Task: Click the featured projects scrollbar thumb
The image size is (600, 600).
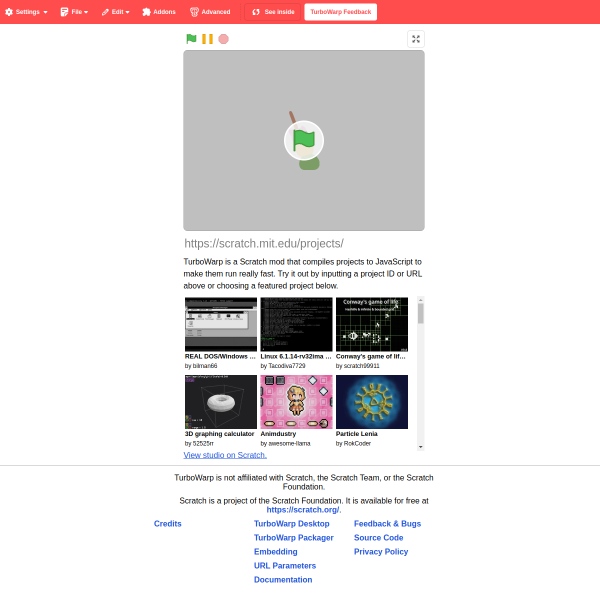Action: tap(421, 314)
